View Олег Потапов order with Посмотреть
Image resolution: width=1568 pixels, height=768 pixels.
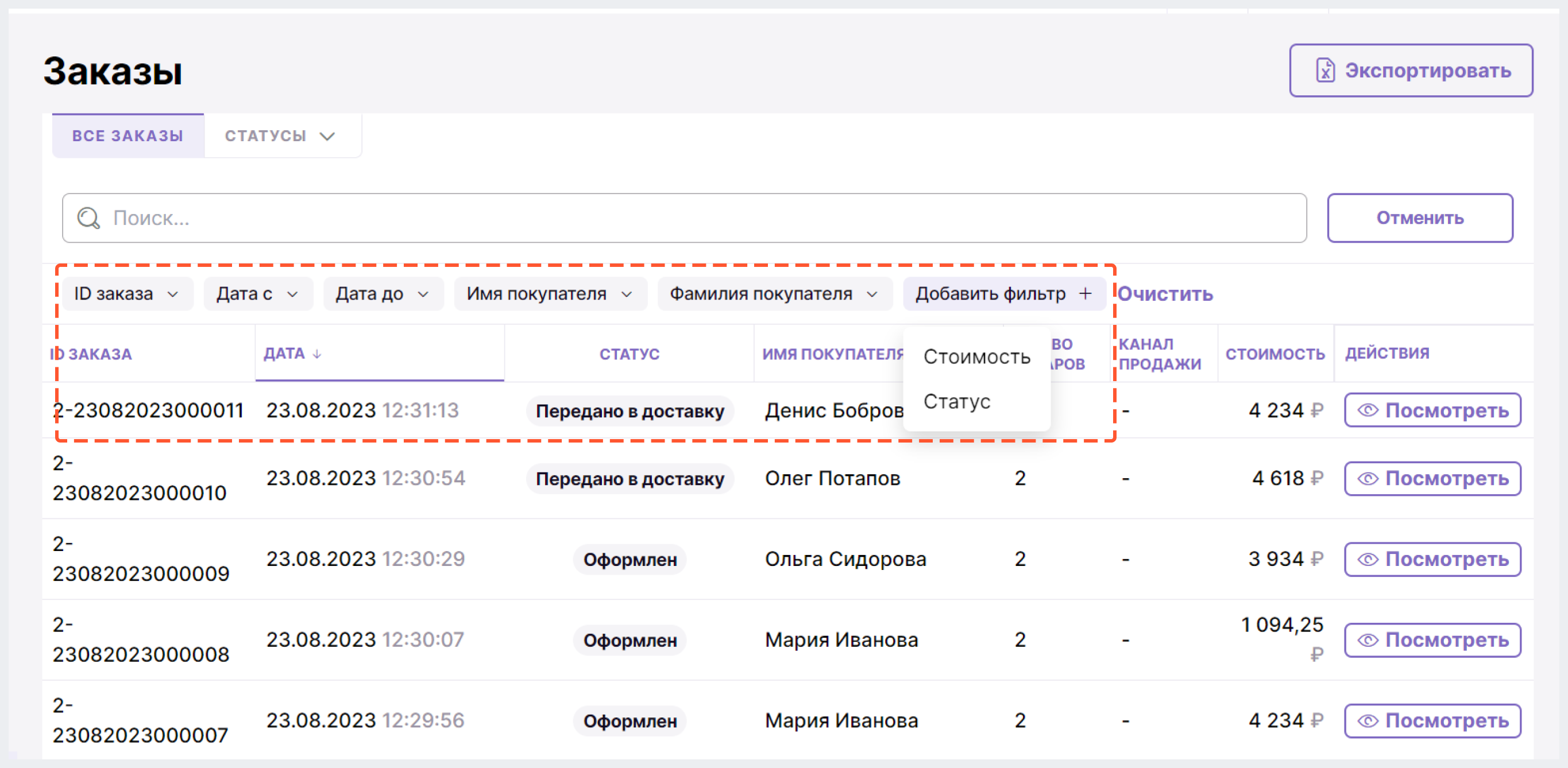[x=1432, y=479]
